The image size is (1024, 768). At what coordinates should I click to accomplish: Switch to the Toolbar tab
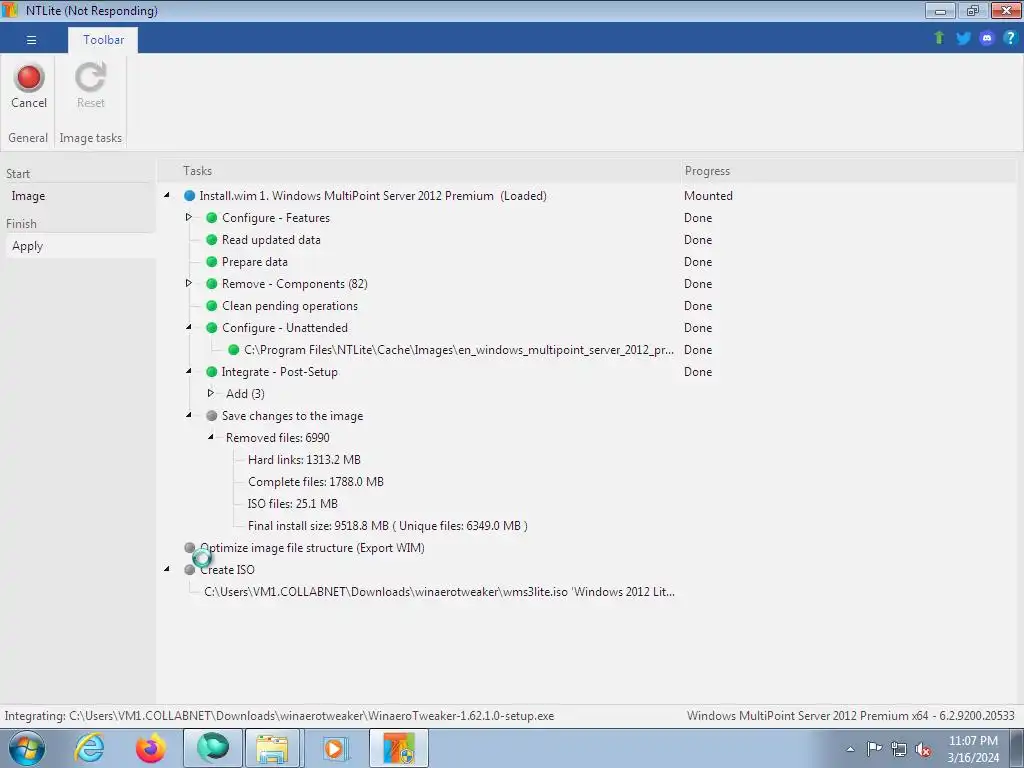[103, 40]
